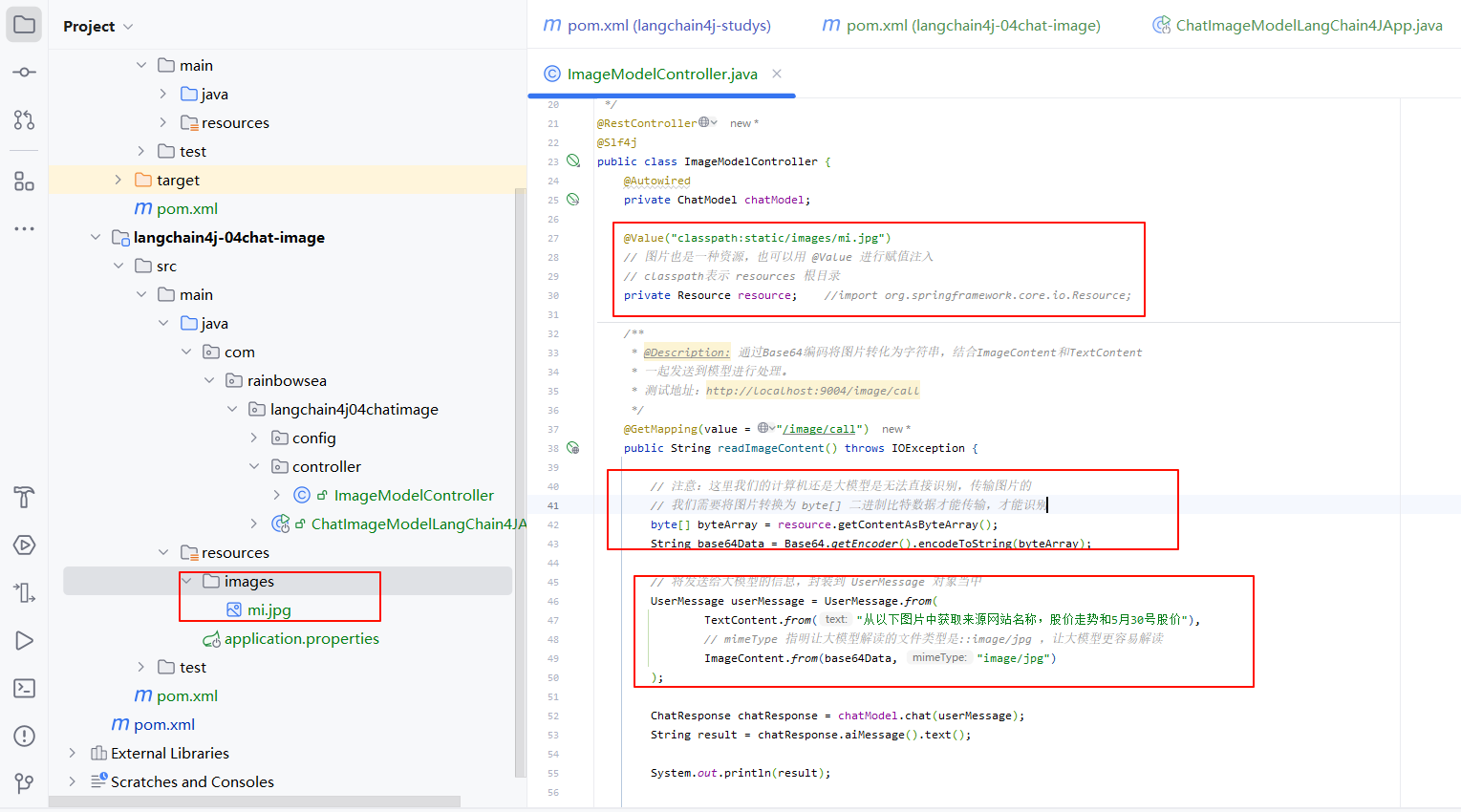This screenshot has width=1461, height=812.
Task: Expand External Libraries node
Action: [73, 753]
